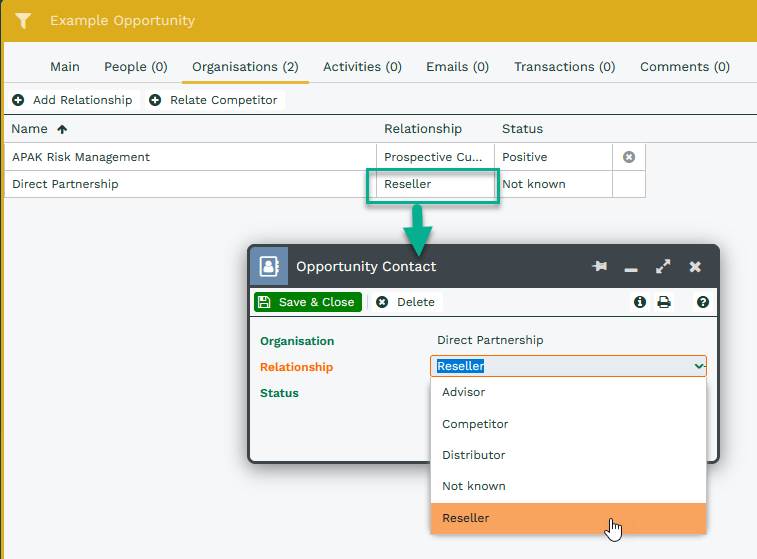Click the Opportunity Contact dialog title
Screen dimensions: 757x559
pos(366,266)
